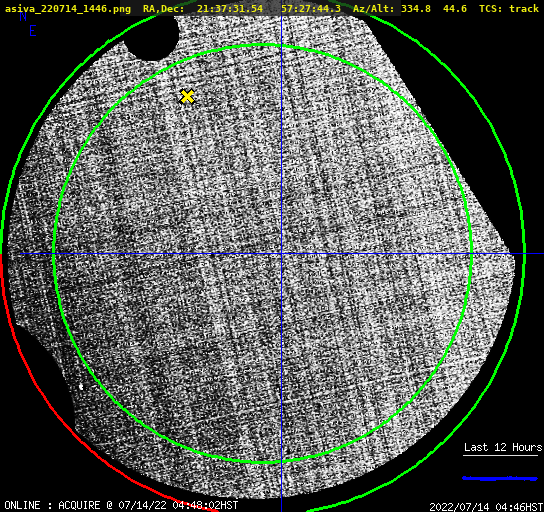Open the Last 12 Hours link
Image resolution: width=544 pixels, height=512 pixels.
[503, 447]
